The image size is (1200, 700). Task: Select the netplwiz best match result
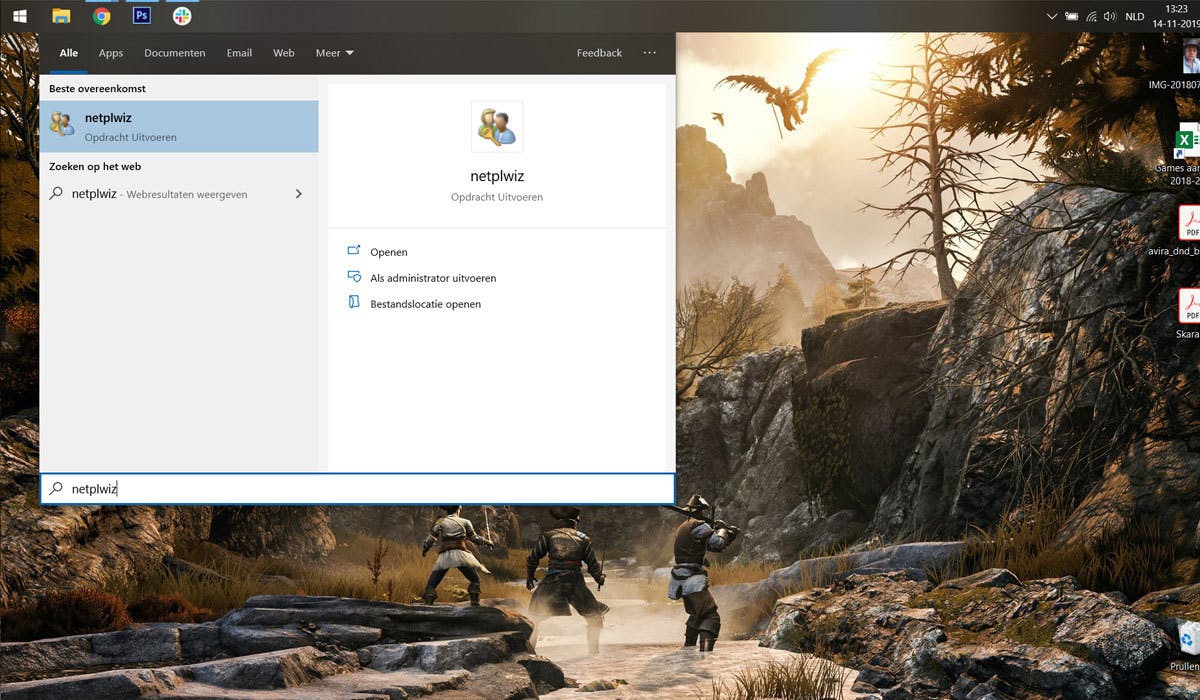[179, 126]
